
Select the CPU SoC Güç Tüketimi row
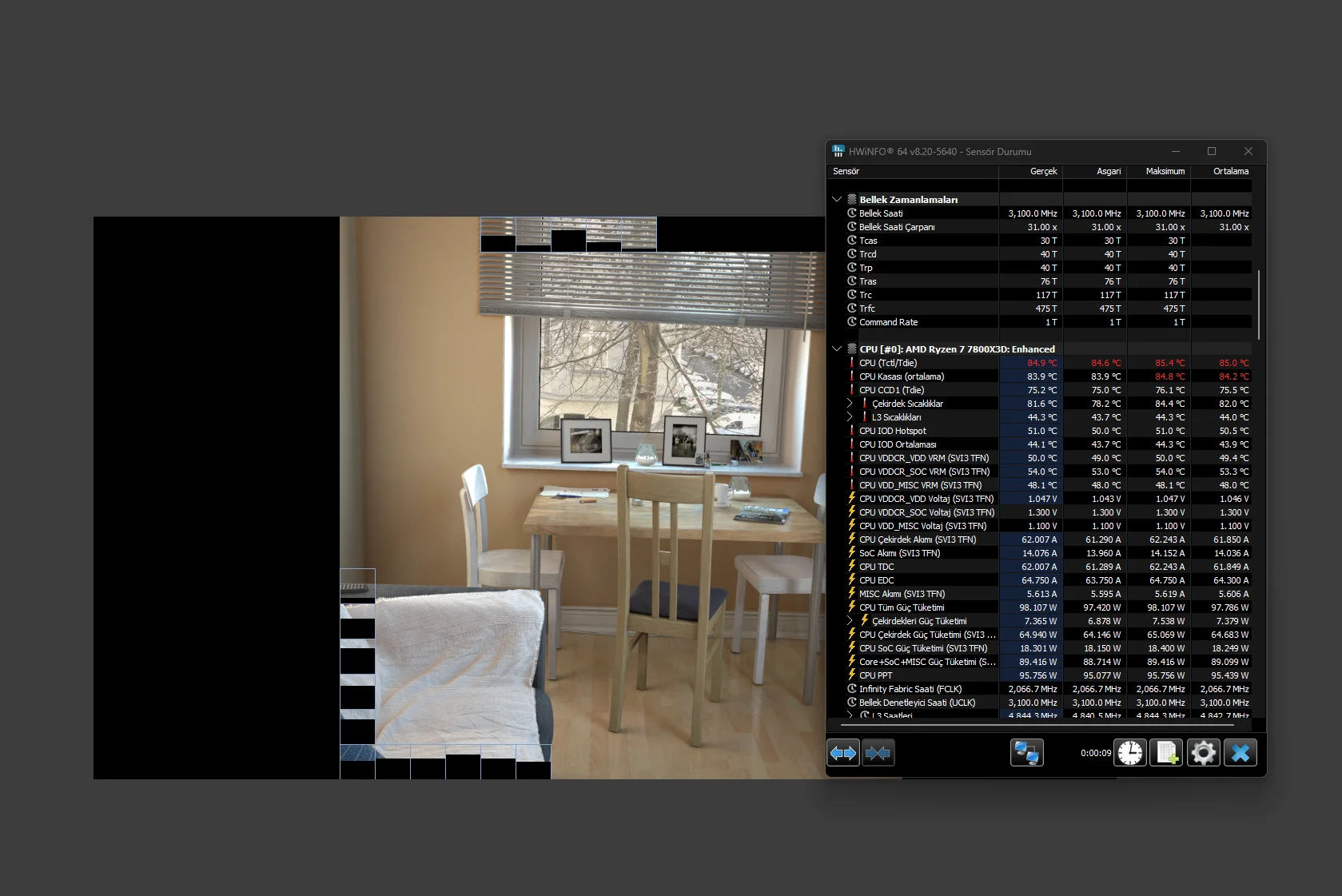tap(1040, 648)
